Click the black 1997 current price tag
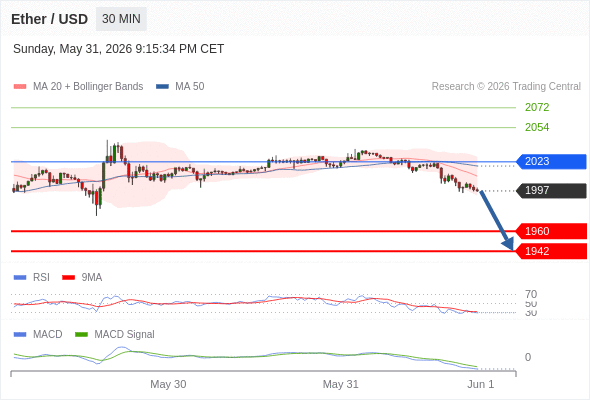This screenshot has width=590, height=400. (551, 190)
